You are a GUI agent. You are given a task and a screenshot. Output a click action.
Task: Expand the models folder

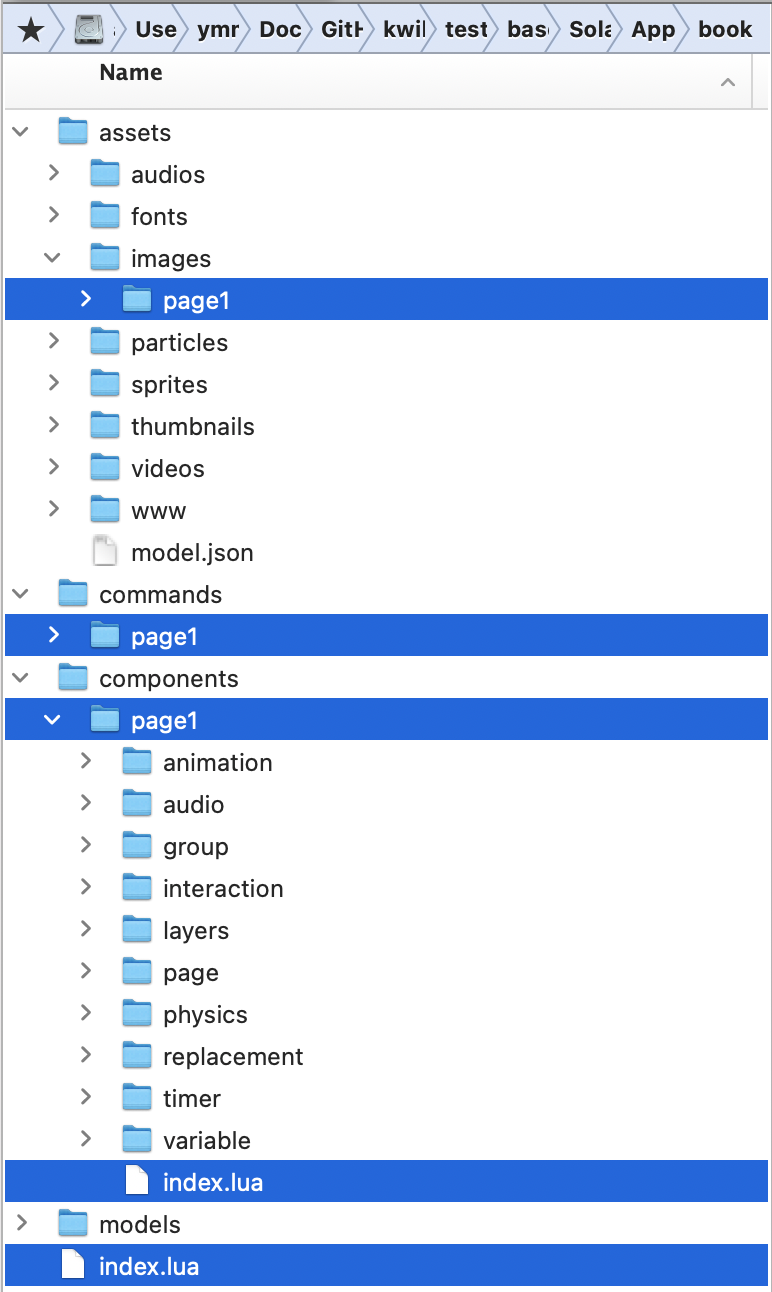coord(22,1224)
